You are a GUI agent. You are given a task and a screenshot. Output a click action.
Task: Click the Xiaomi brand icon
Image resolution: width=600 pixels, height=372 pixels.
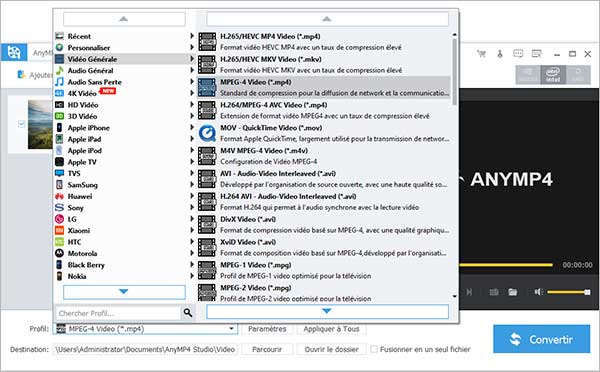[59, 230]
